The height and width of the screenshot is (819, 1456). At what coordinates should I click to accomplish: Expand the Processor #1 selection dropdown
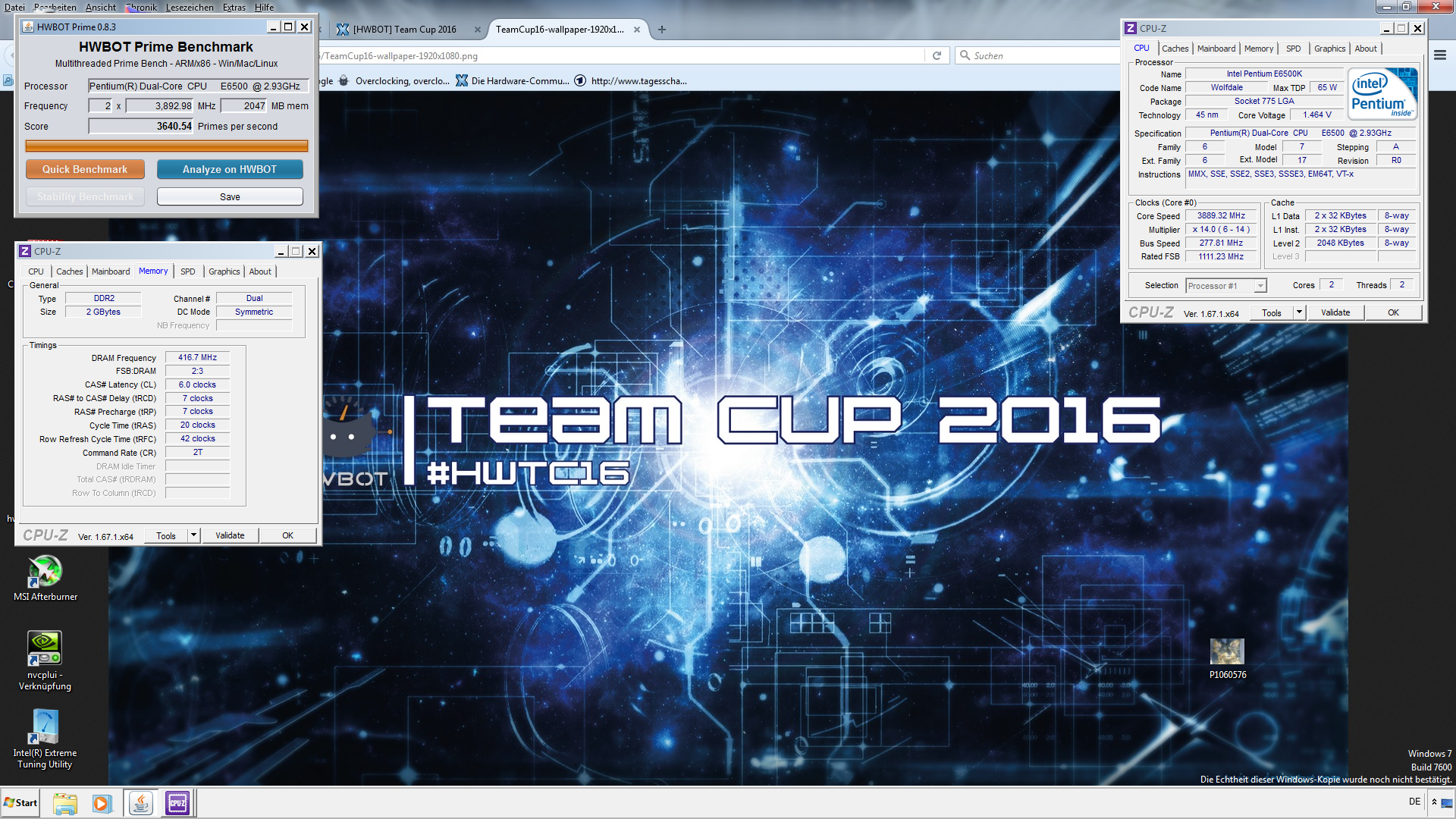pyautogui.click(x=1260, y=286)
